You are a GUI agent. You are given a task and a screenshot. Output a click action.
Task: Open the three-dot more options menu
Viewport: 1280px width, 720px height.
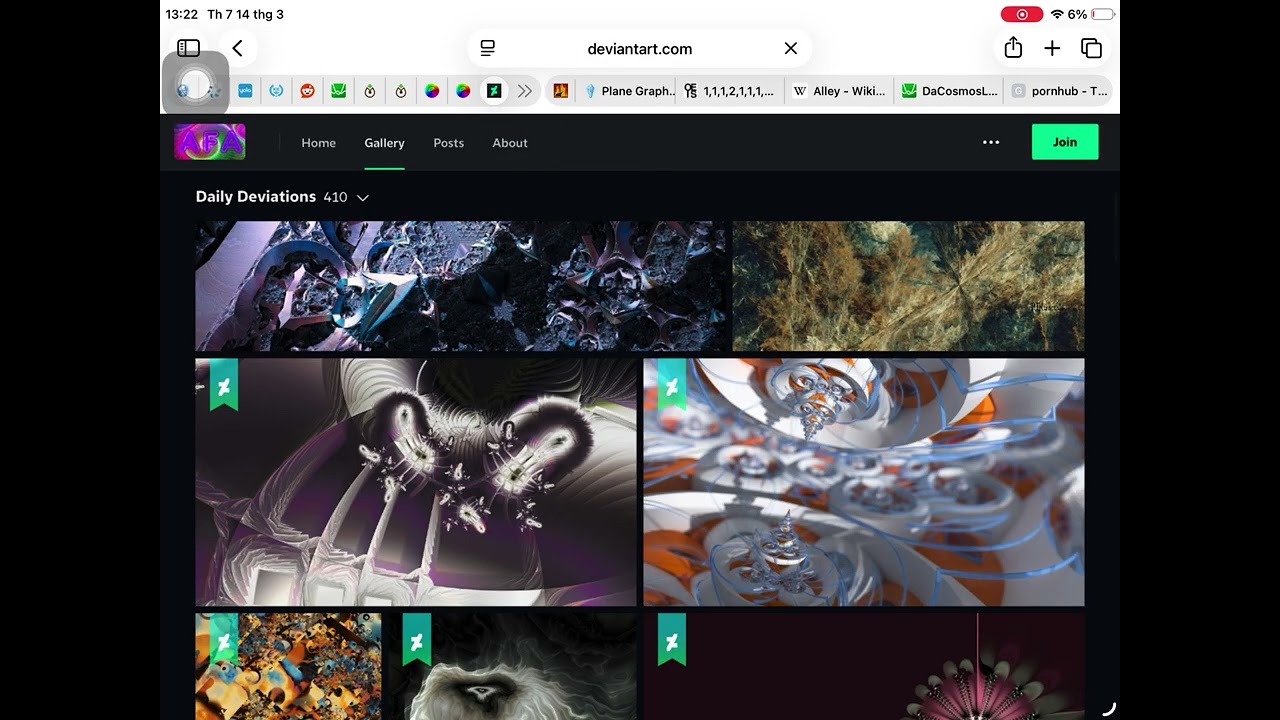coord(991,142)
